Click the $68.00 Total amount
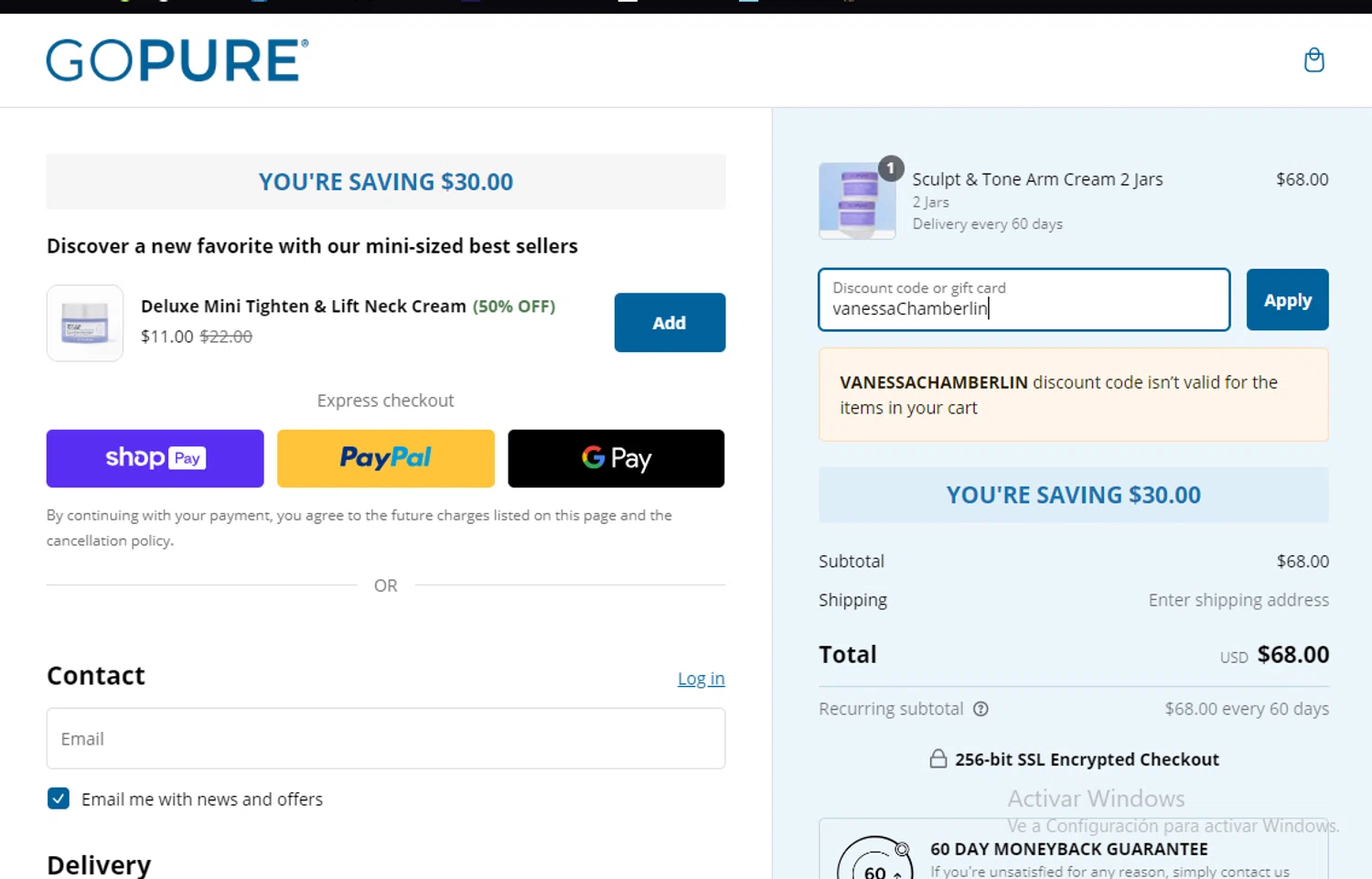1372x879 pixels. click(x=1293, y=655)
